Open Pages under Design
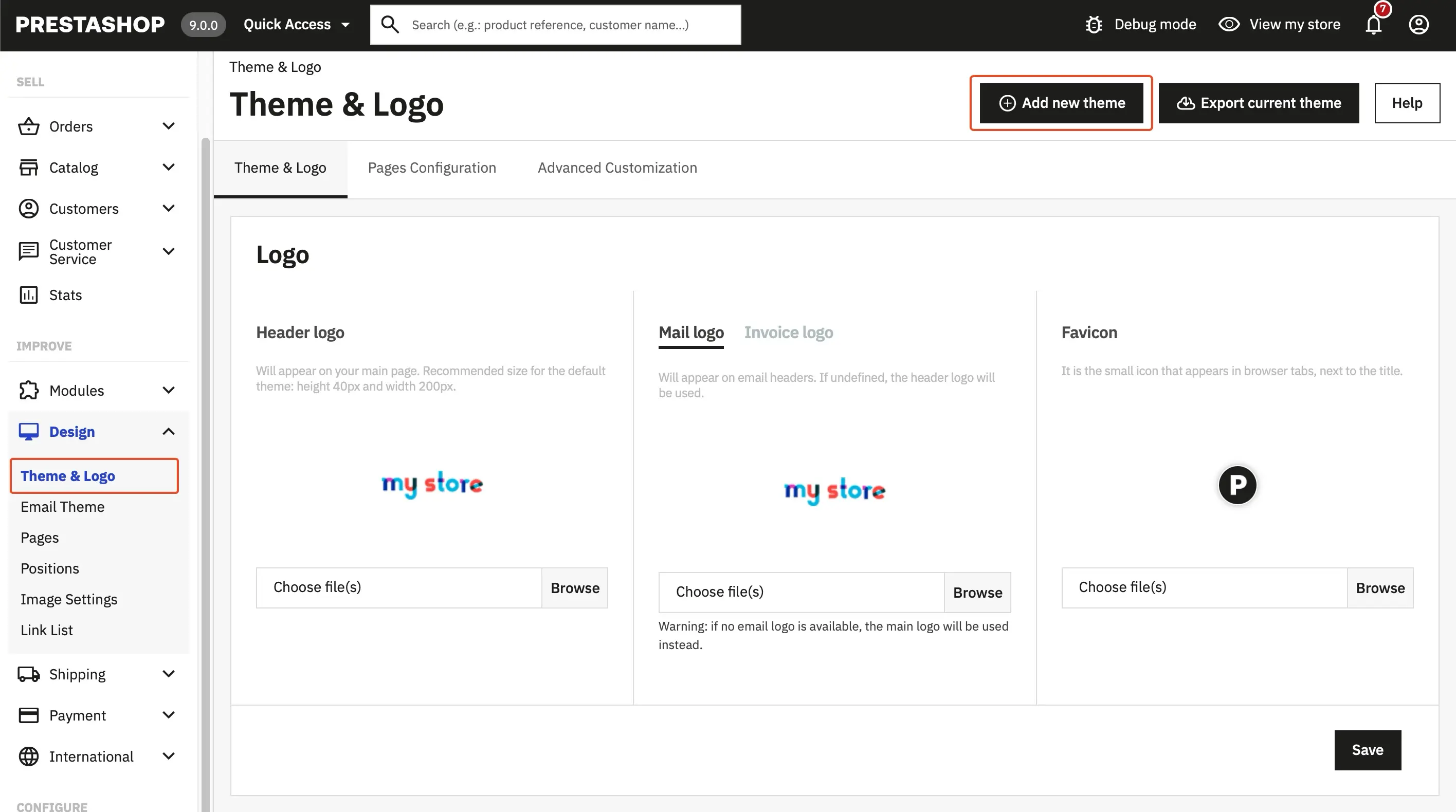This screenshot has height=812, width=1456. pos(40,538)
